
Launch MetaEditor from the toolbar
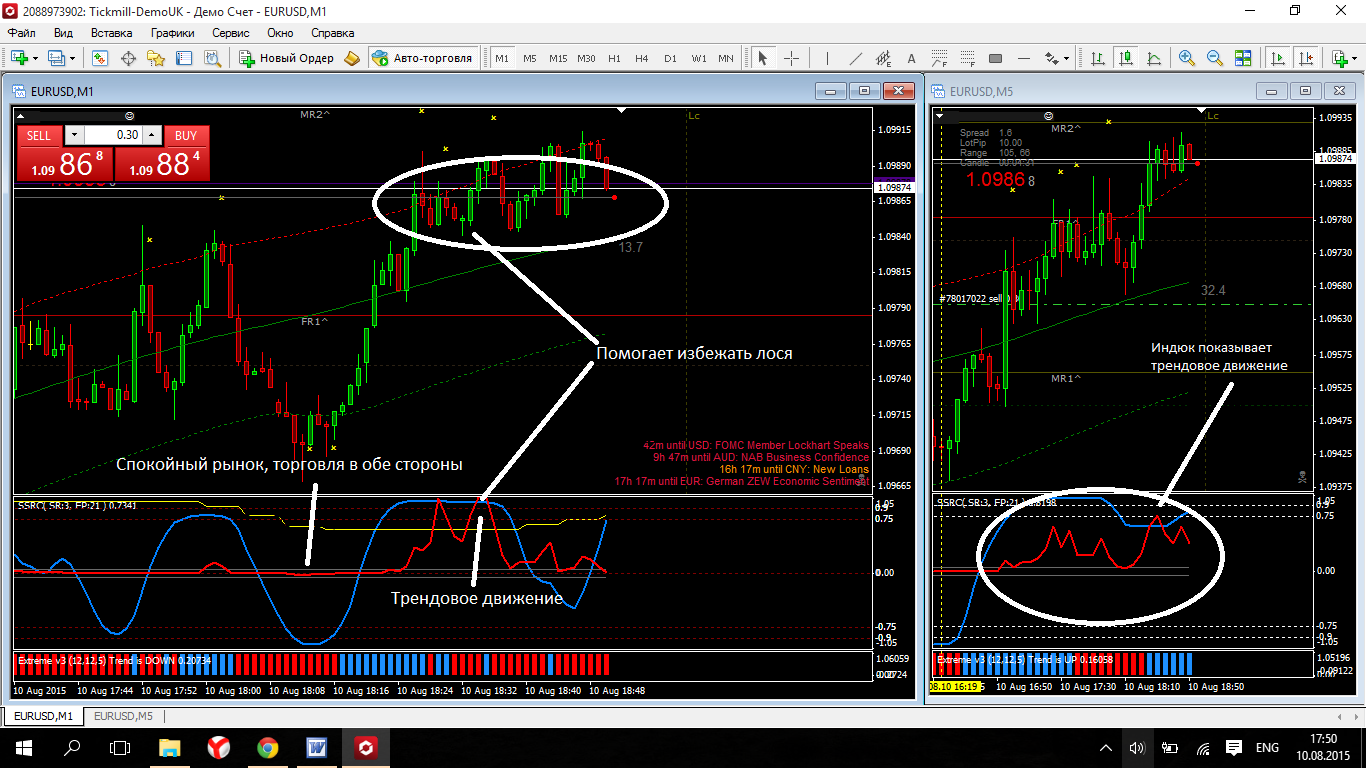(x=352, y=58)
